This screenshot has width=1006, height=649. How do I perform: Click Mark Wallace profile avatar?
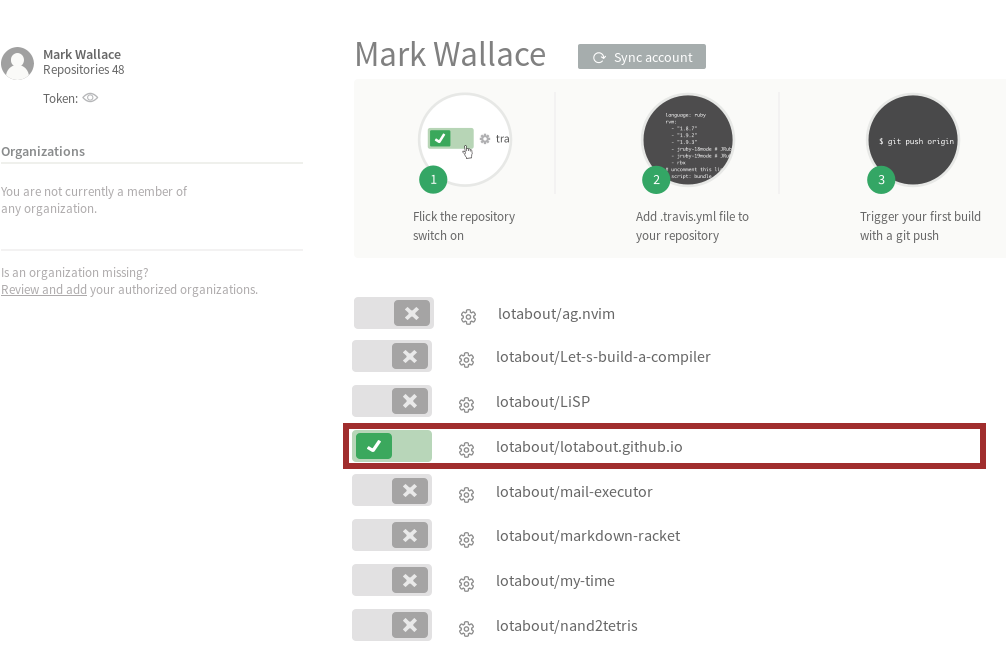[18, 63]
